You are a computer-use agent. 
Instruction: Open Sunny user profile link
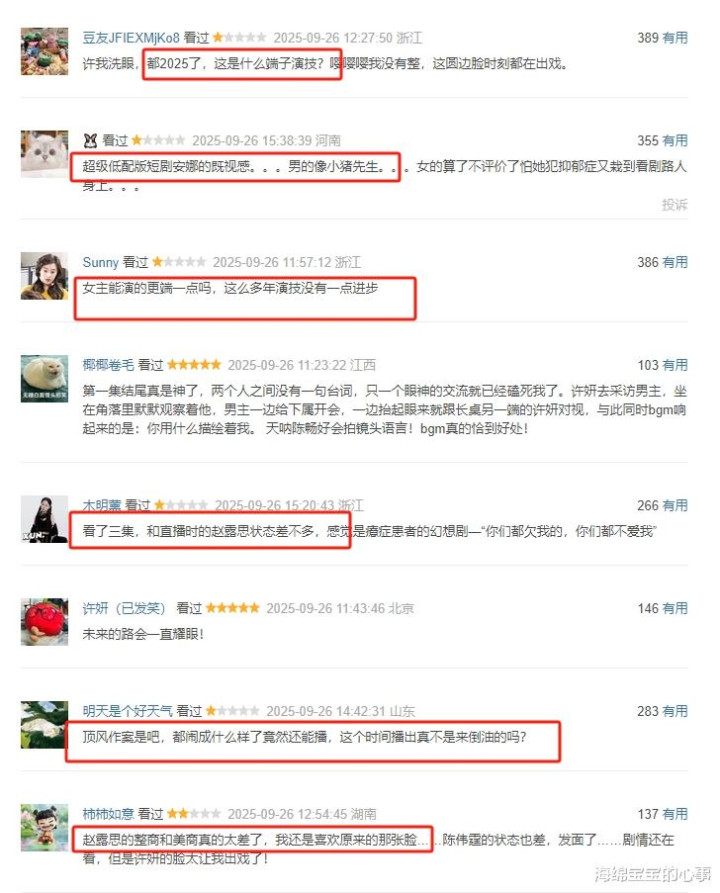point(100,263)
